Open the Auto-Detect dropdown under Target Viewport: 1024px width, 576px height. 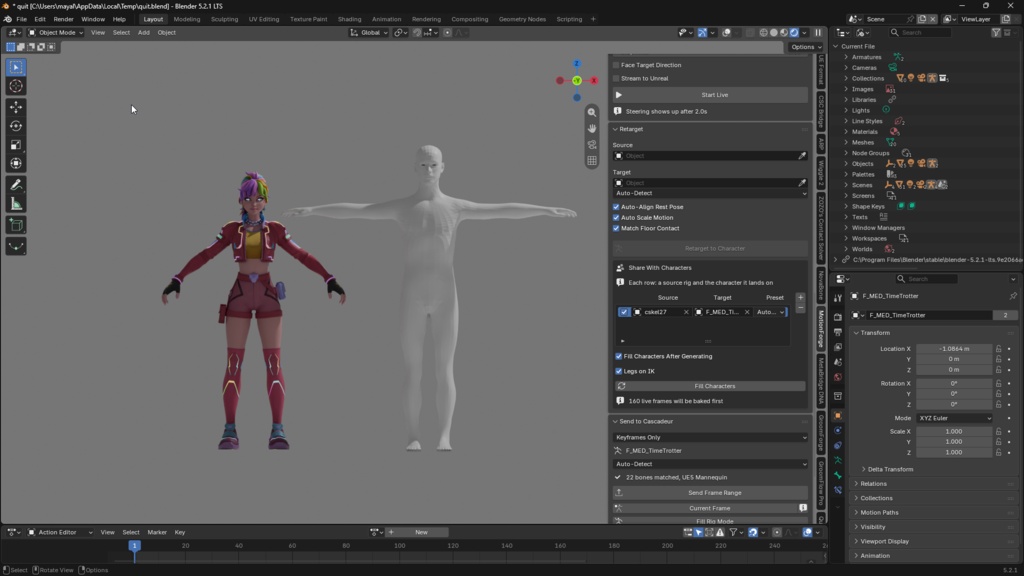point(711,193)
